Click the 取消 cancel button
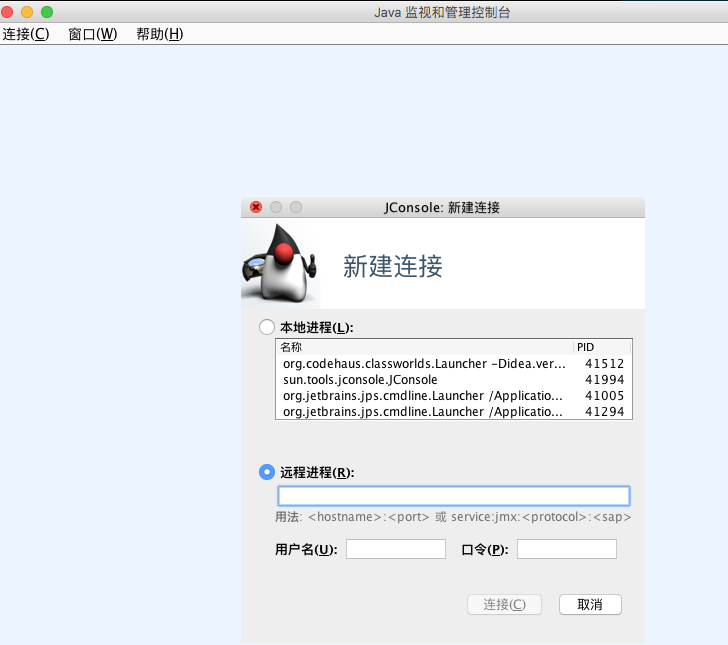 (x=590, y=604)
